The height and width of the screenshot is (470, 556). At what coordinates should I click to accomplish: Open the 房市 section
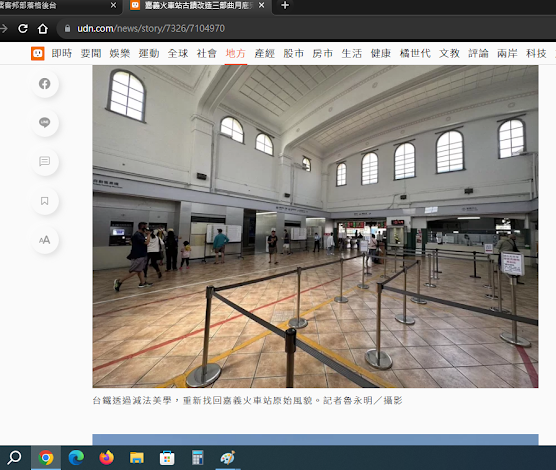coord(323,54)
